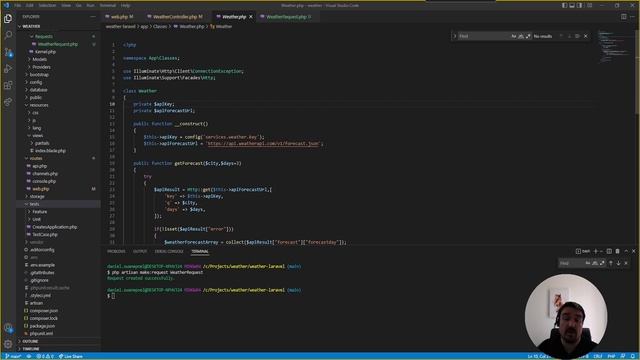Viewport: 640px width, 360px height.
Task: Click the weatherapi forecast URL in code
Action: click(263, 144)
